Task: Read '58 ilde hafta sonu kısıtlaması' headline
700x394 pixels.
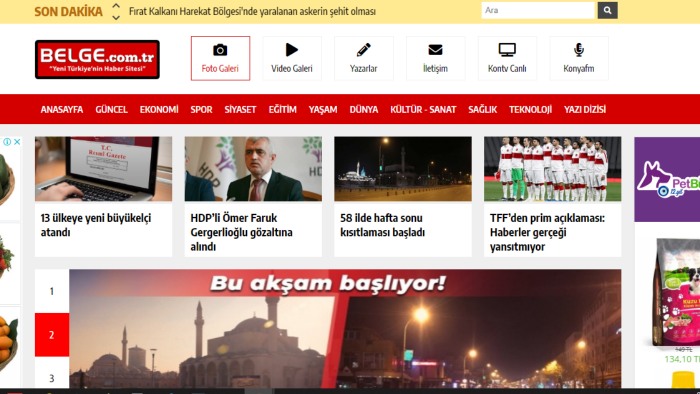Action: point(383,225)
